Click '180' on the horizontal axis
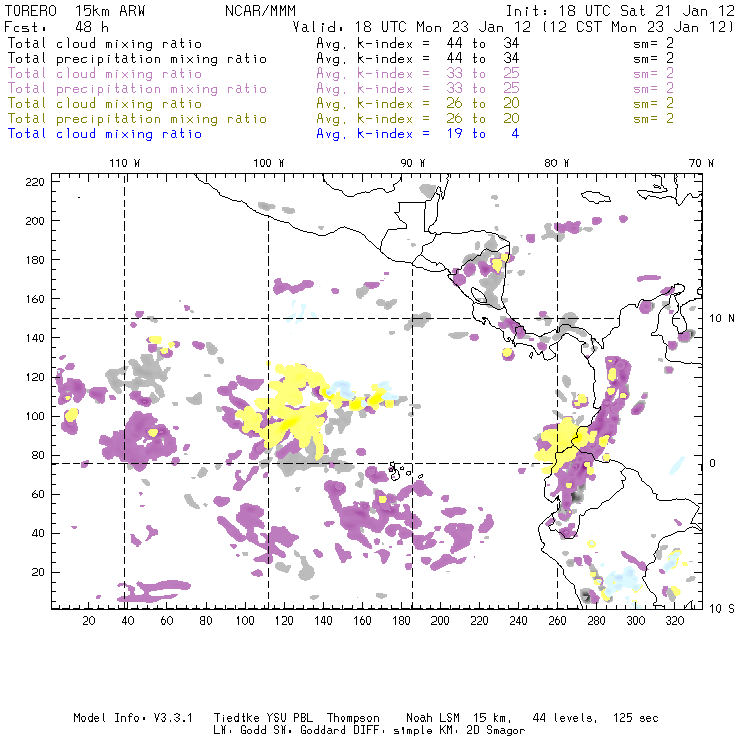The height and width of the screenshot is (740, 740). point(401,621)
